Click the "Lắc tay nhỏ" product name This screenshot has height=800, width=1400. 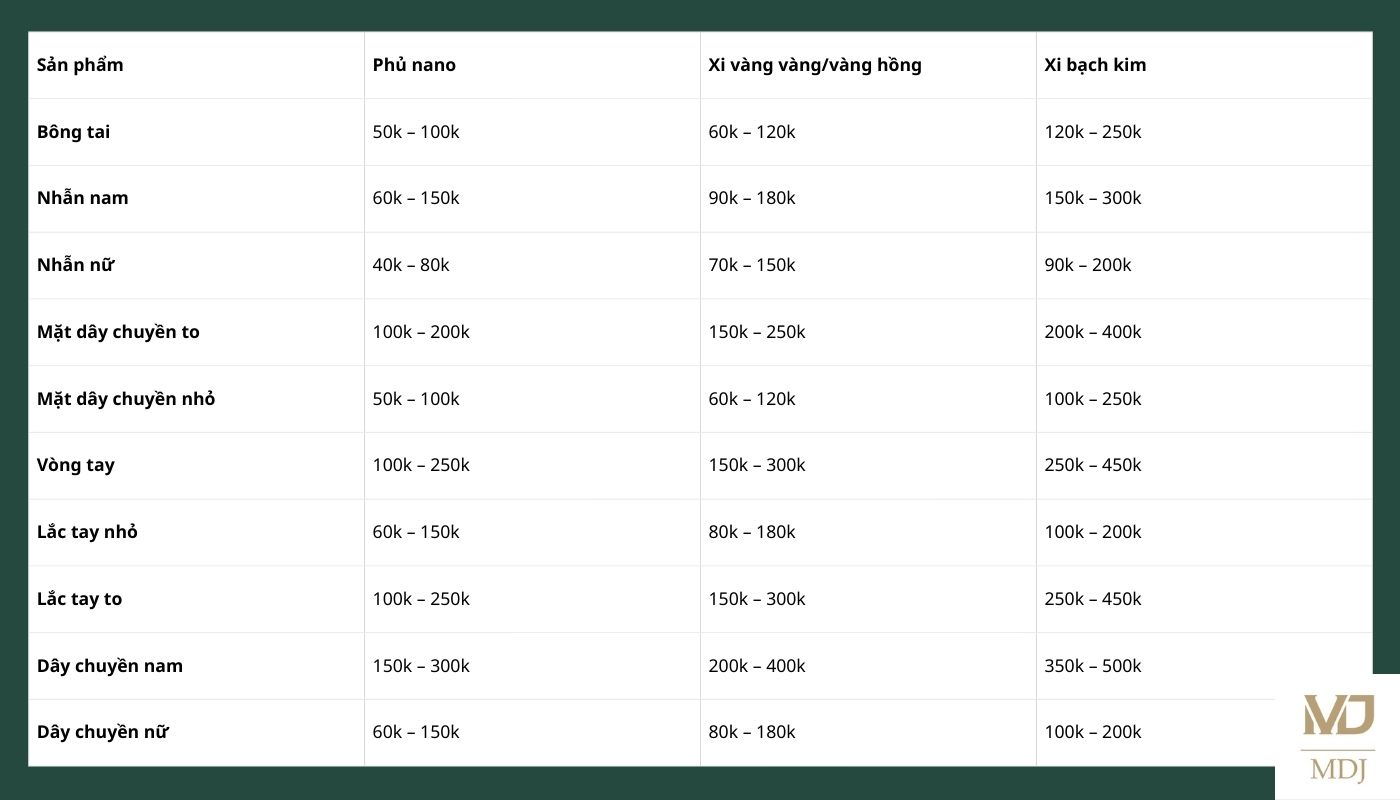point(87,532)
